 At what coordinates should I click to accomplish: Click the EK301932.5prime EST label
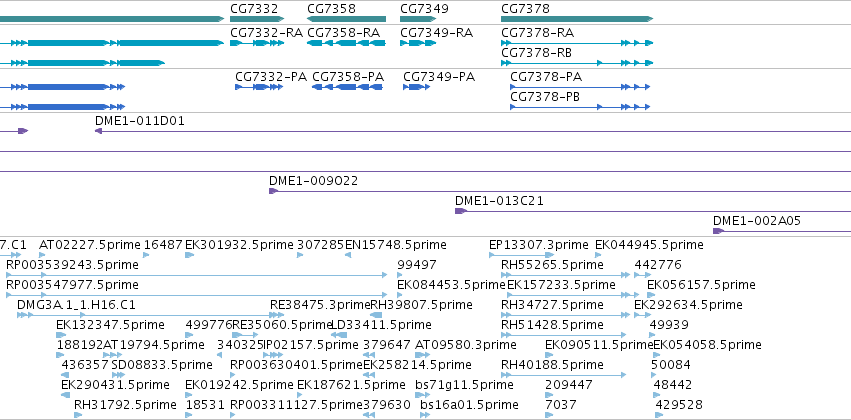[x=239, y=245]
